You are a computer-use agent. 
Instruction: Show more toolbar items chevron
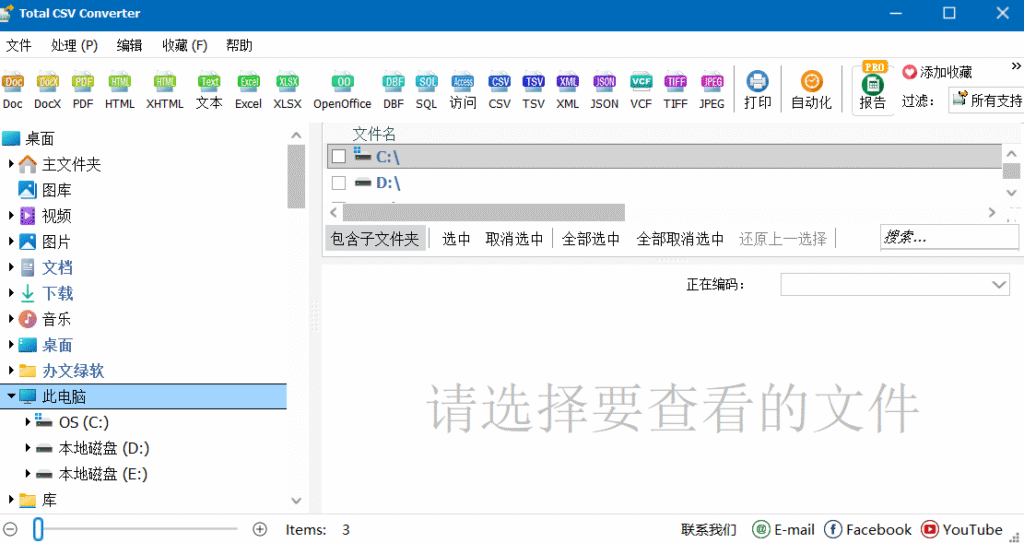coord(1016,66)
